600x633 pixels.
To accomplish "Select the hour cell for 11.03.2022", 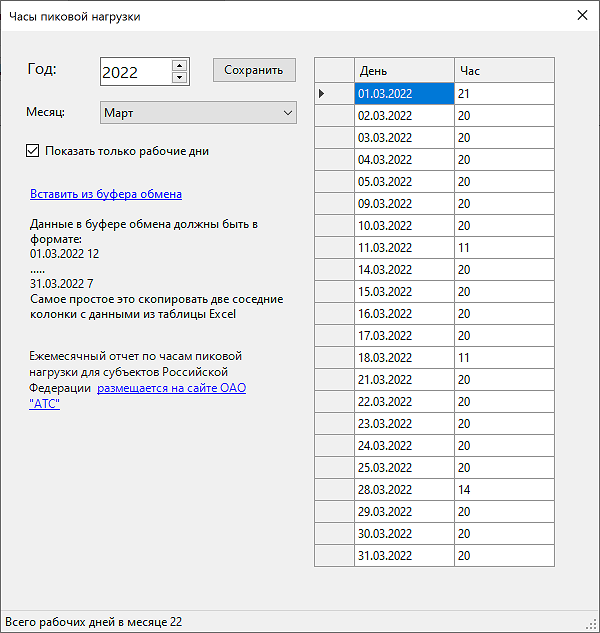I will click(x=504, y=248).
